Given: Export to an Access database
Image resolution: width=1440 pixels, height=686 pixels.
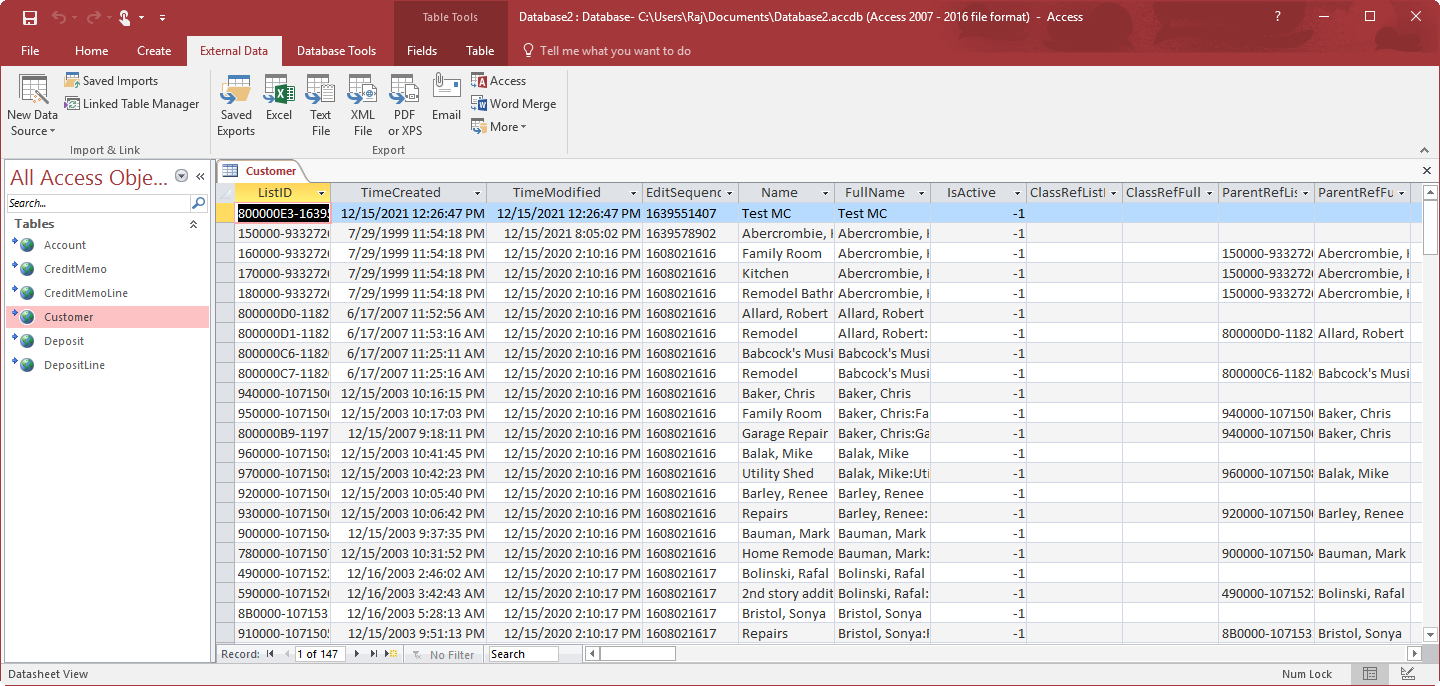Looking at the screenshot, I should 498,81.
